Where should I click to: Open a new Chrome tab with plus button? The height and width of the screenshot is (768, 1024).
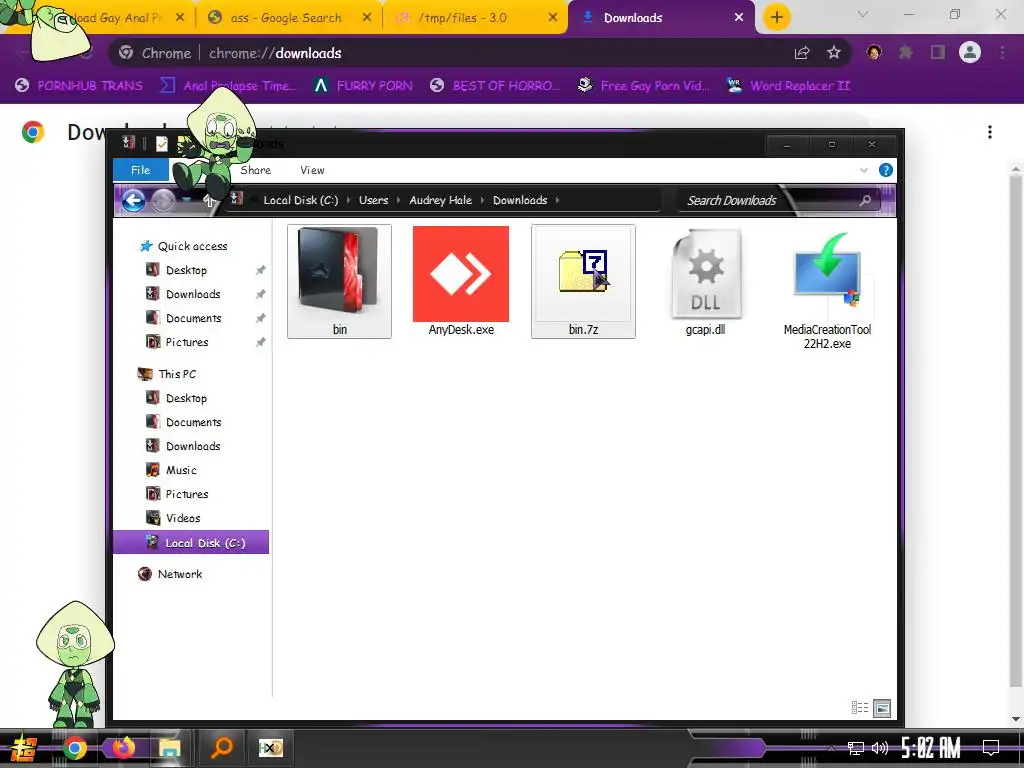coord(776,18)
